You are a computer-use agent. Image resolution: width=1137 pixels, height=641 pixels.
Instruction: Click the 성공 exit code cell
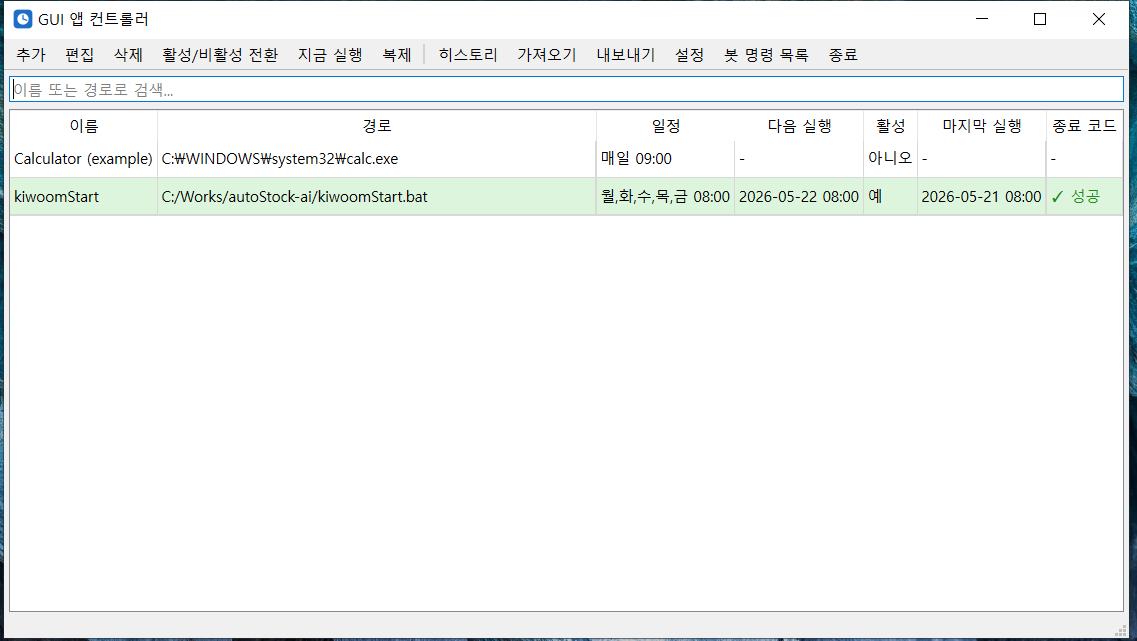pos(1084,197)
